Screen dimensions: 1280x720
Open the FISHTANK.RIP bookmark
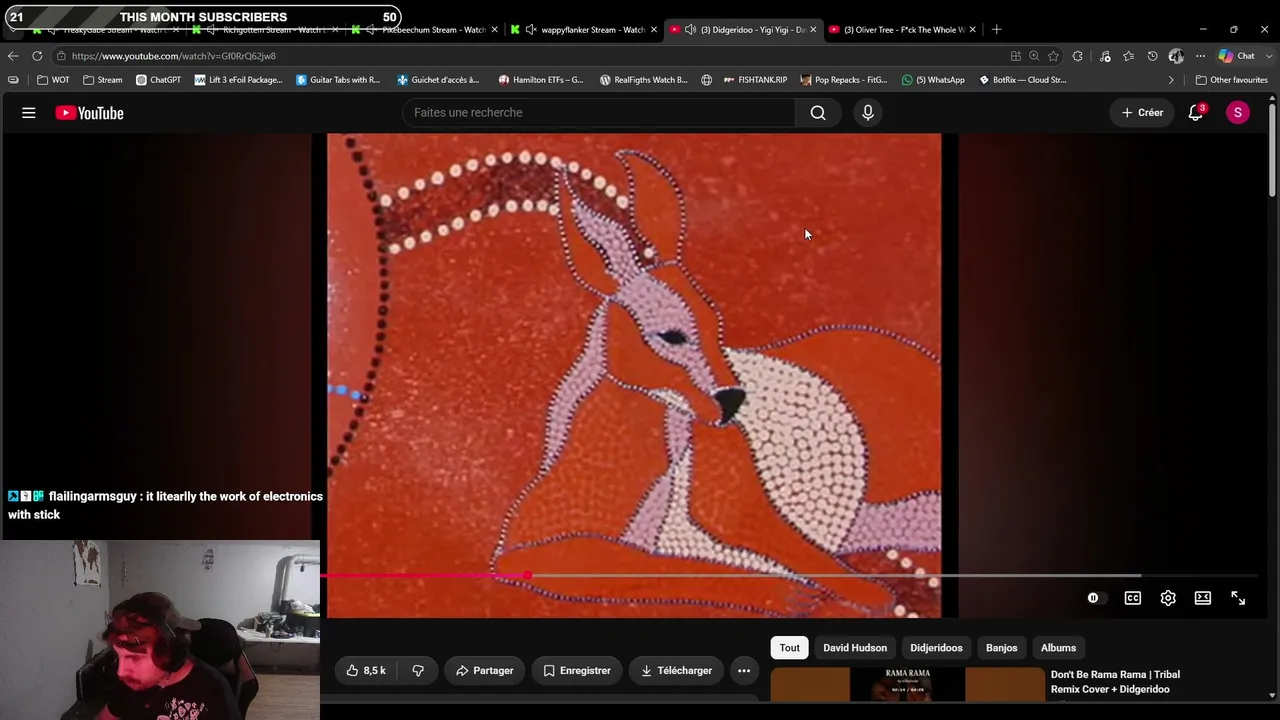point(755,80)
